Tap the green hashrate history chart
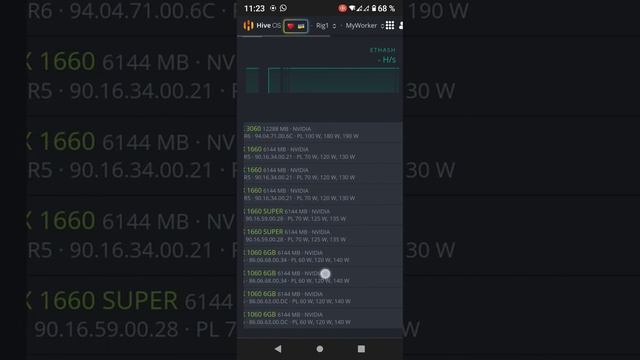 coord(322,80)
